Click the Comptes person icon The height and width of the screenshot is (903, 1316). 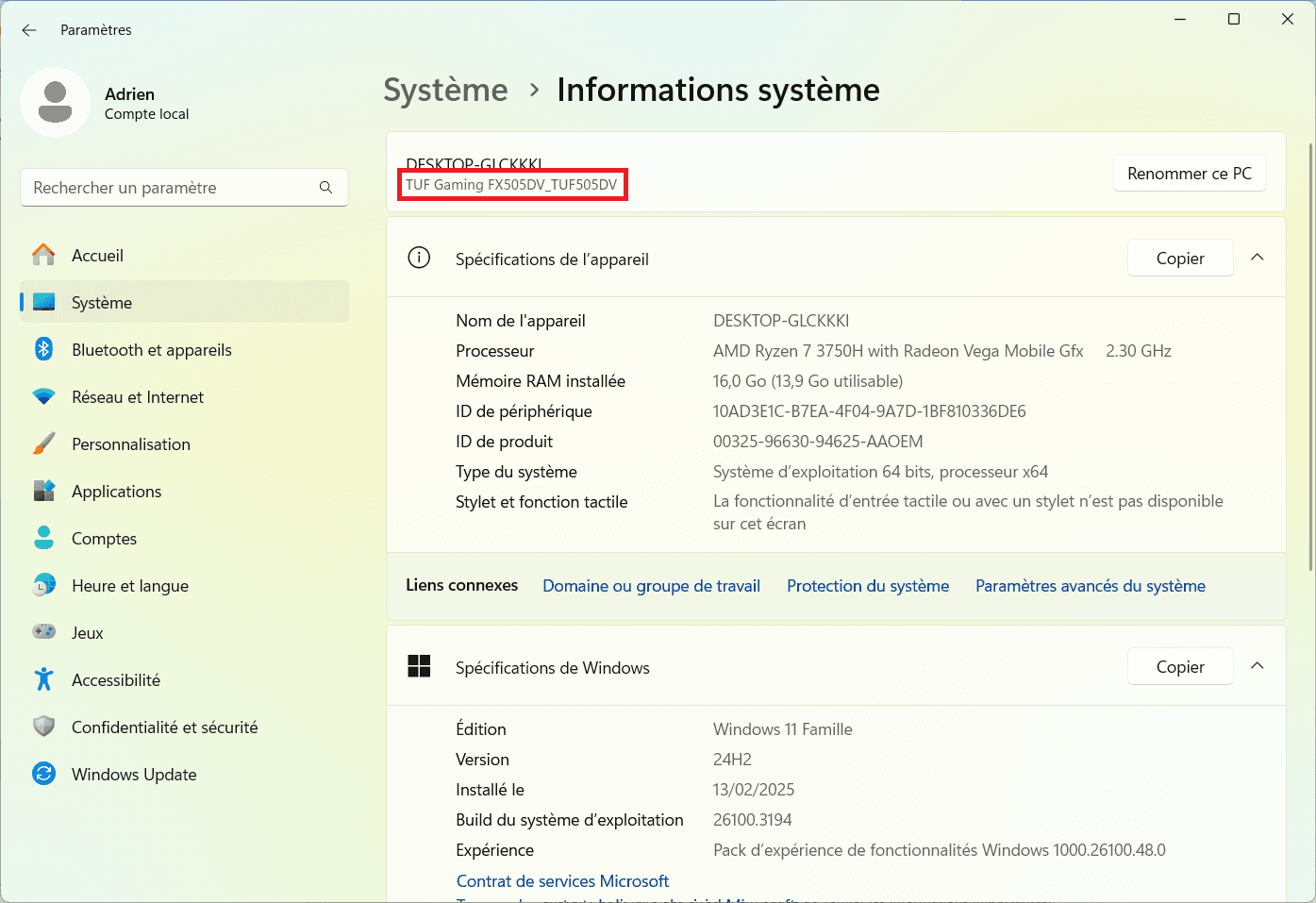(x=43, y=538)
